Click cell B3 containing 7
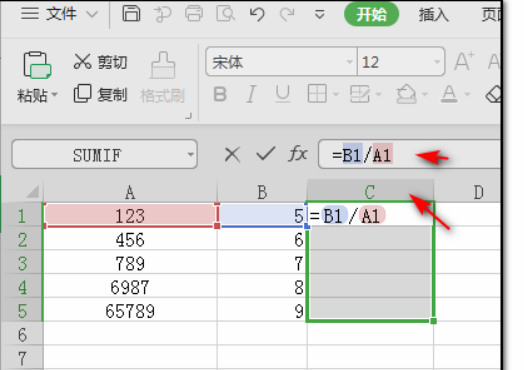The image size is (524, 370). [x=262, y=263]
